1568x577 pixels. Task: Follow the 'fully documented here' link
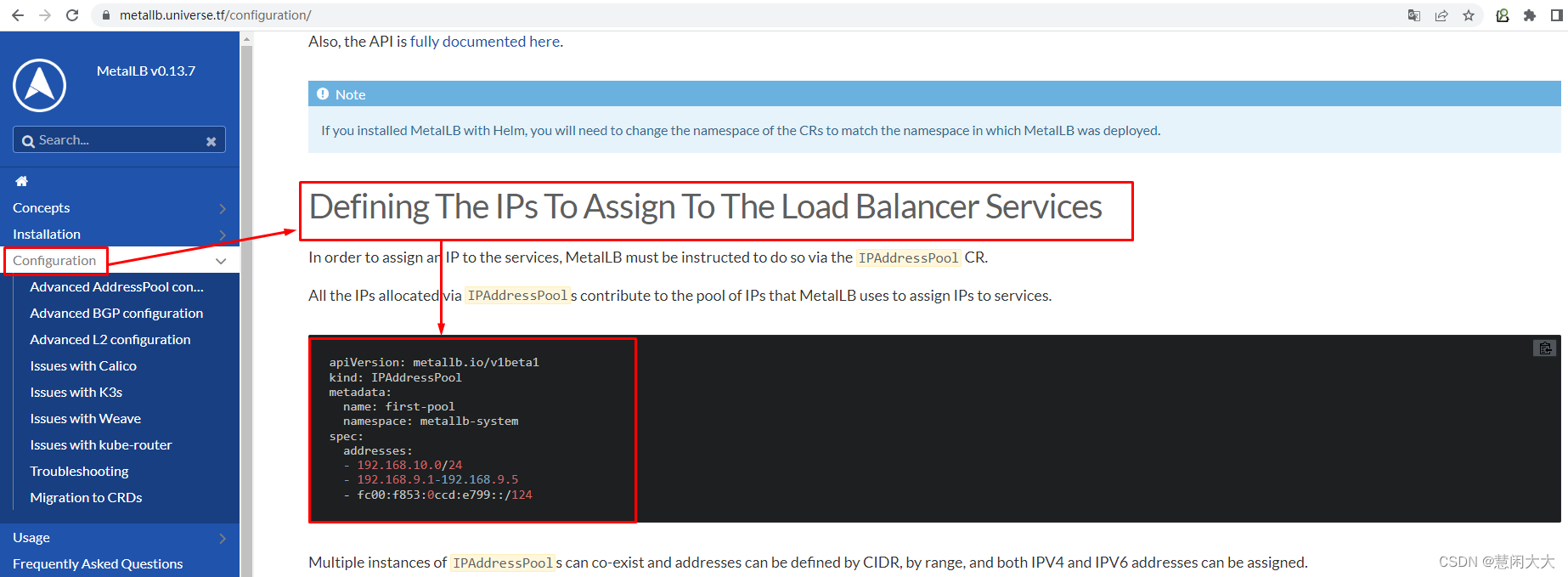tap(485, 42)
